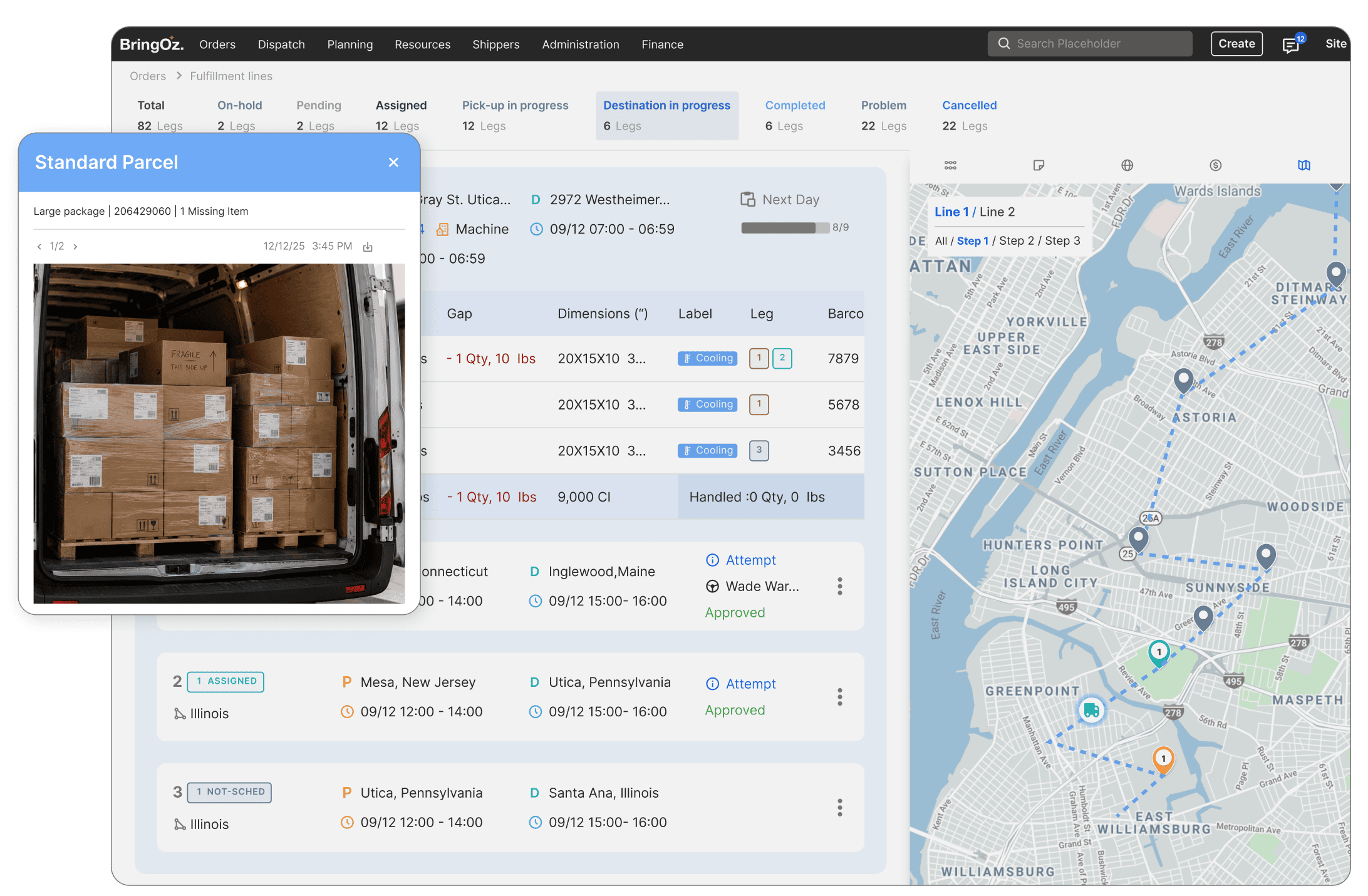Screen dimensions: 1368x896
Task: Click the Orders breadcrumb link
Action: pyautogui.click(x=148, y=76)
